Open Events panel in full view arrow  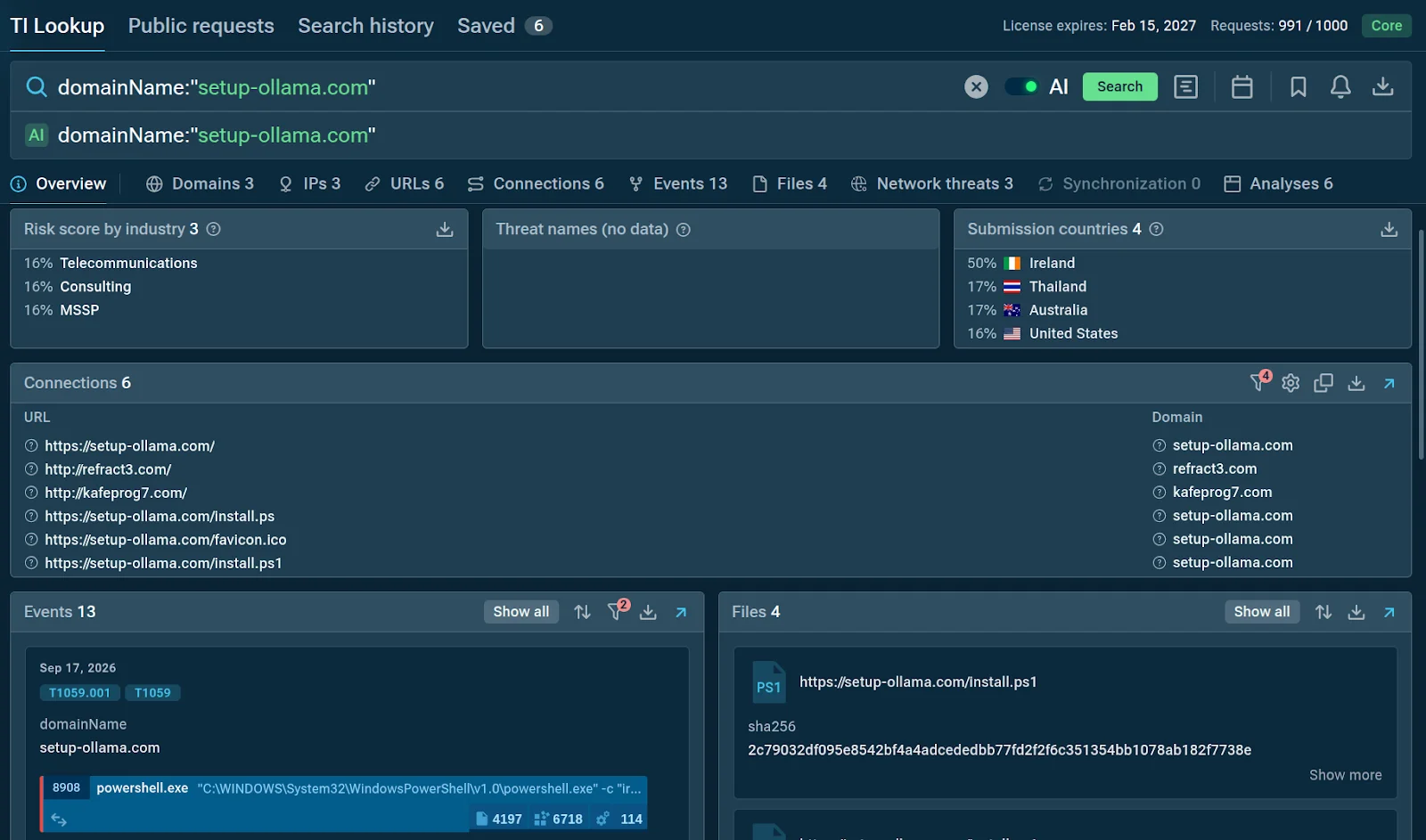pos(681,612)
